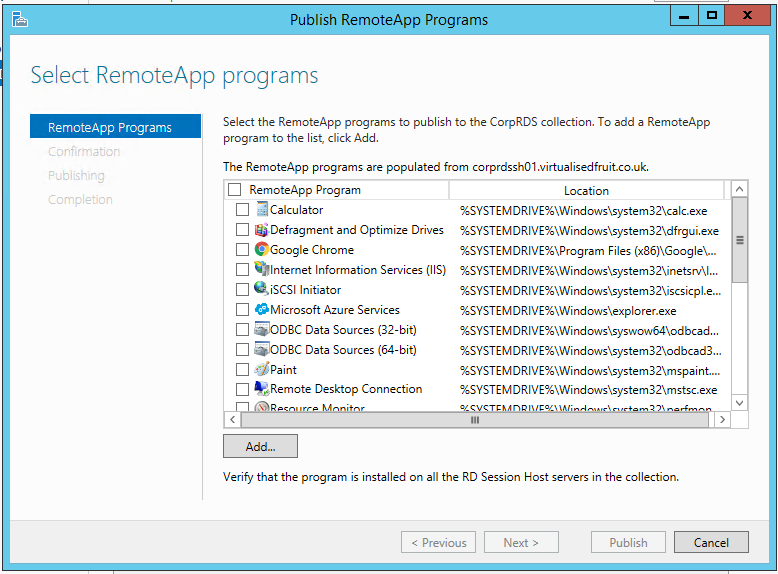This screenshot has height=574, width=778.
Task: Click the Paint program icon
Action: [x=262, y=370]
